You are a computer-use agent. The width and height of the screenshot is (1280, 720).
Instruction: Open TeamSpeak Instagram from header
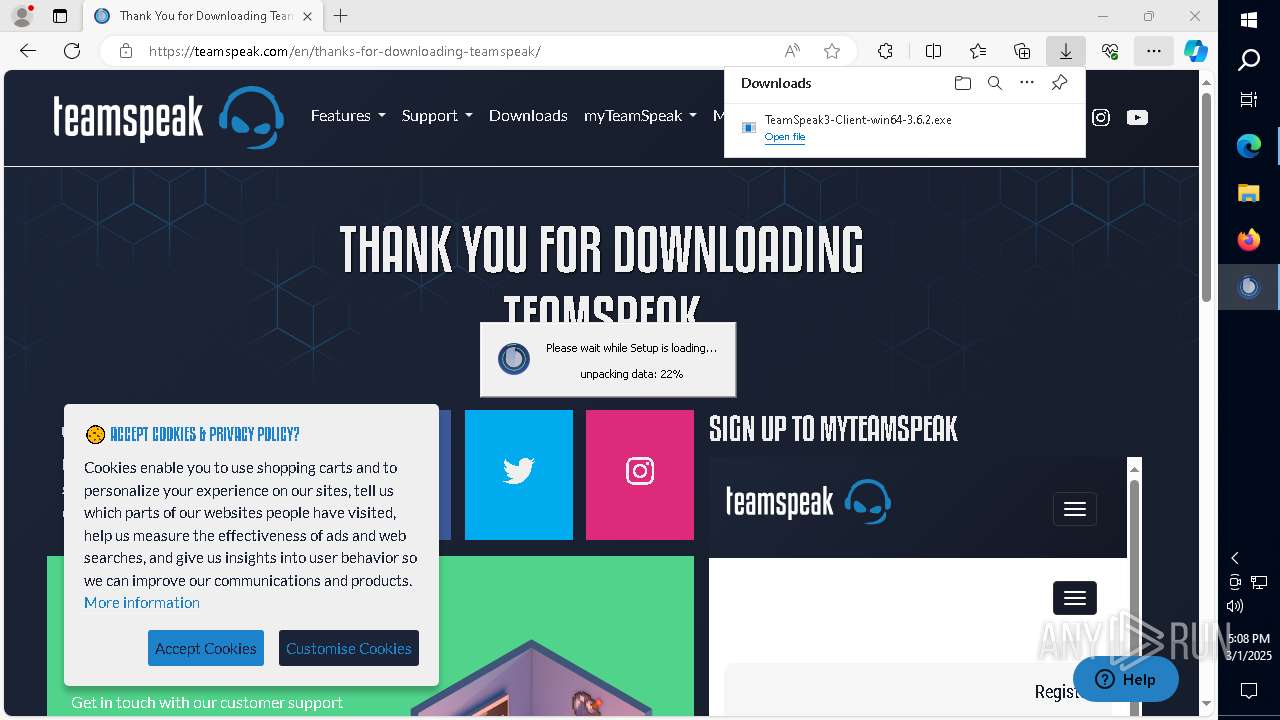coord(1101,117)
